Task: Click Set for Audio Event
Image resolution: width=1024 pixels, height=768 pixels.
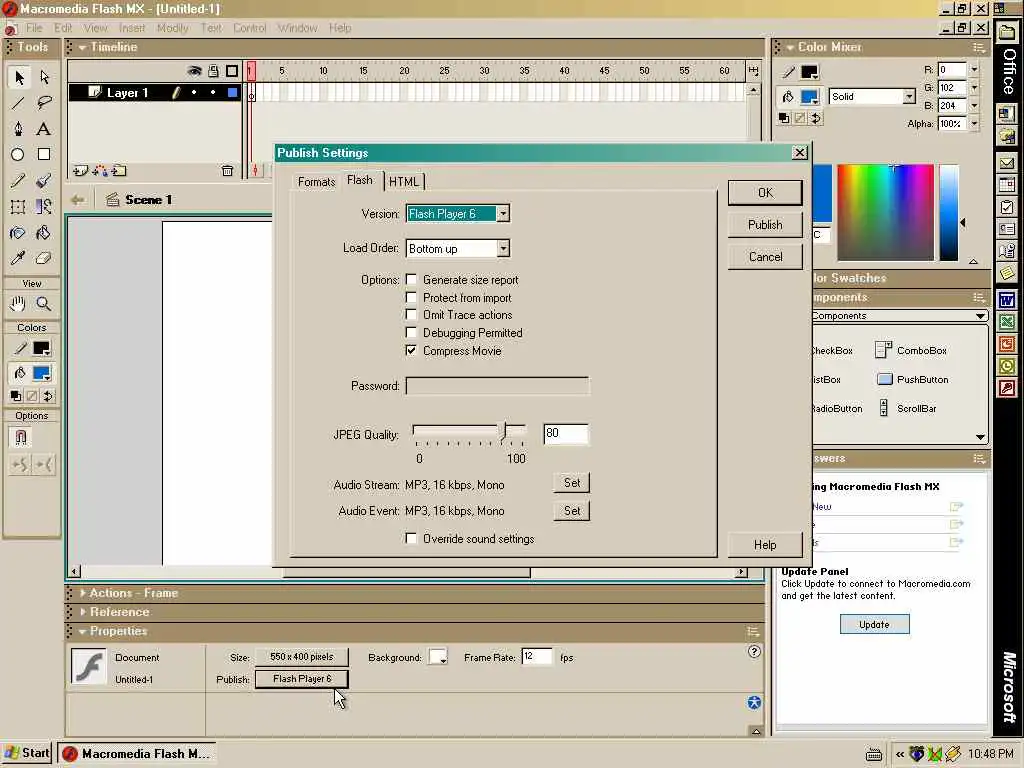Action: click(572, 511)
